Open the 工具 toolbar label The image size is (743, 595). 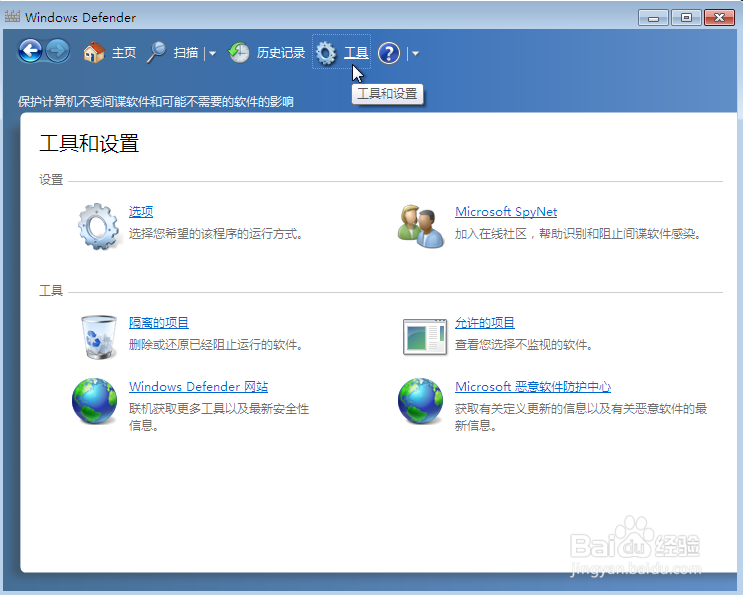pyautogui.click(x=356, y=53)
